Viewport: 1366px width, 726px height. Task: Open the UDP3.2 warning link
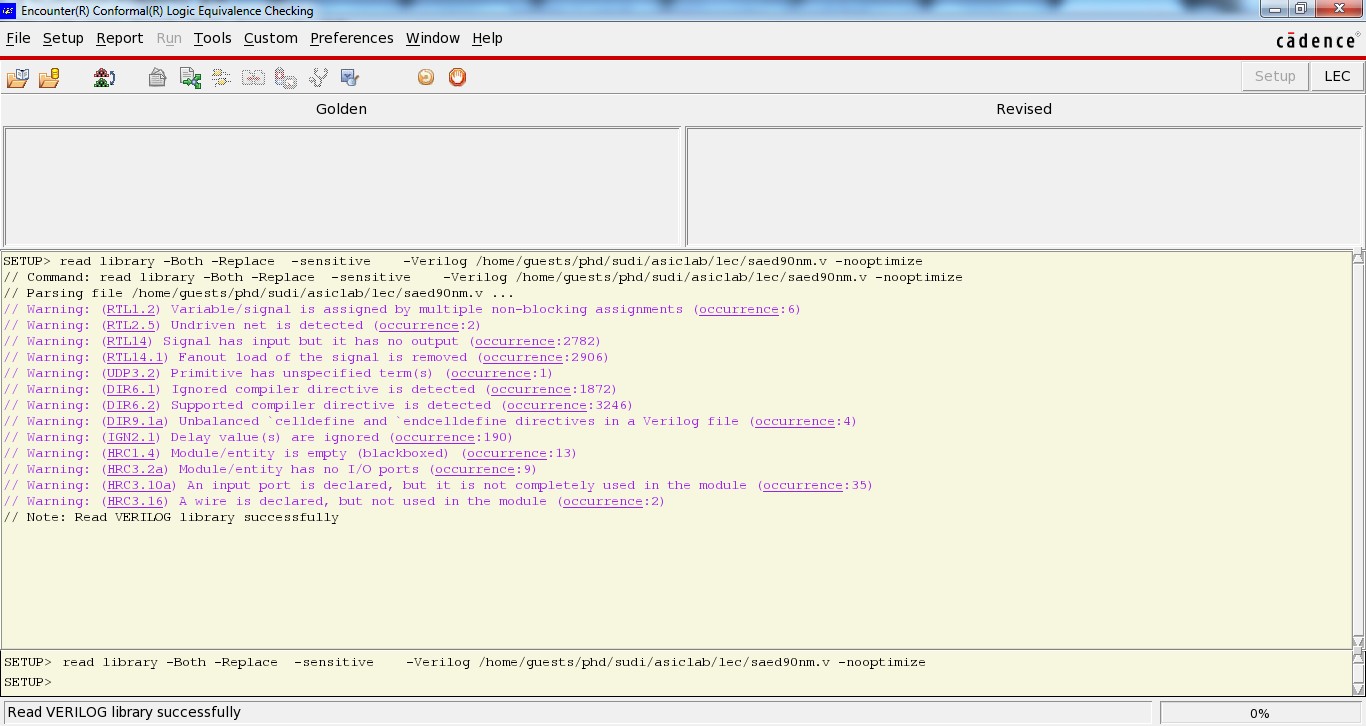pos(131,373)
